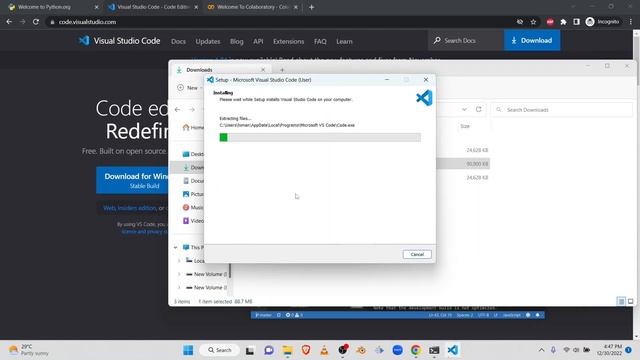Open the FAQ navigation link

[320, 41]
